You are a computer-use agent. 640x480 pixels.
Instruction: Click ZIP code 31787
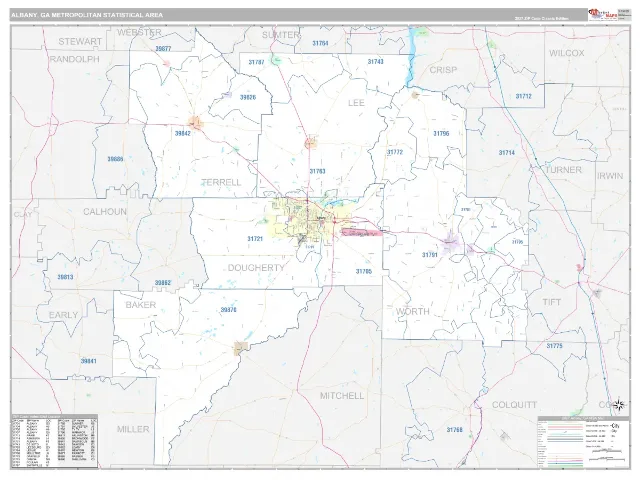256,62
